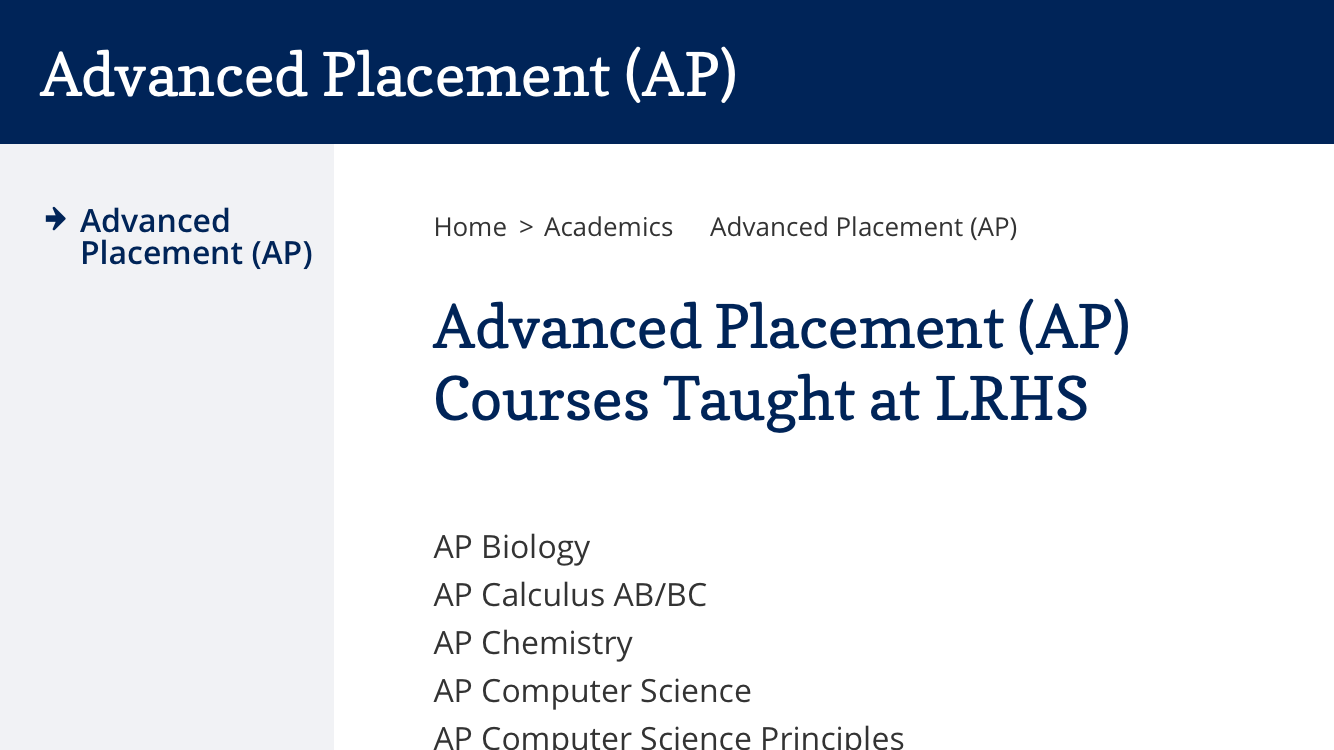Open the Academics breadcrumb link
Screen dimensions: 1334x750
(608, 227)
